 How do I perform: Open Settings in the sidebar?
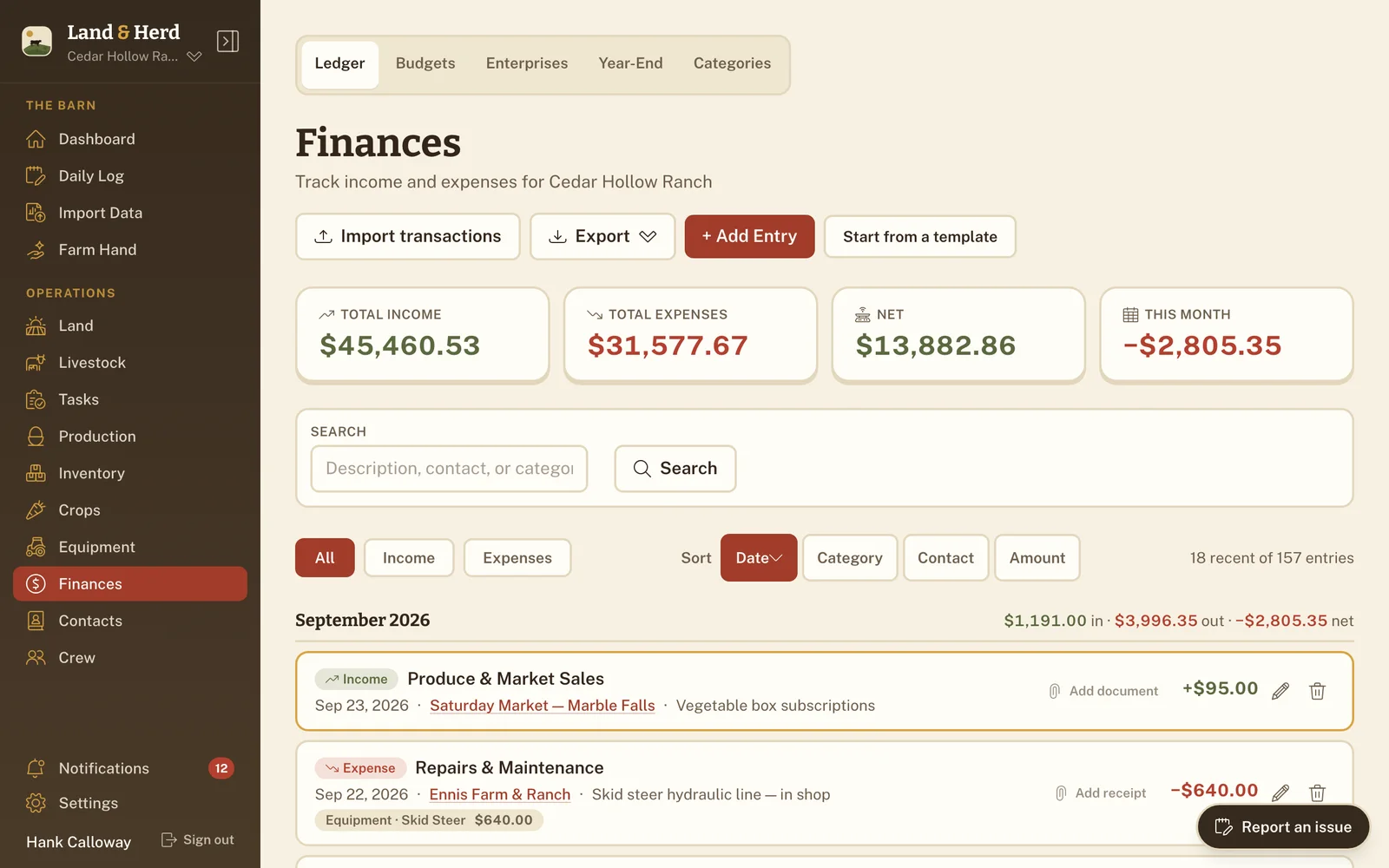[130, 803]
